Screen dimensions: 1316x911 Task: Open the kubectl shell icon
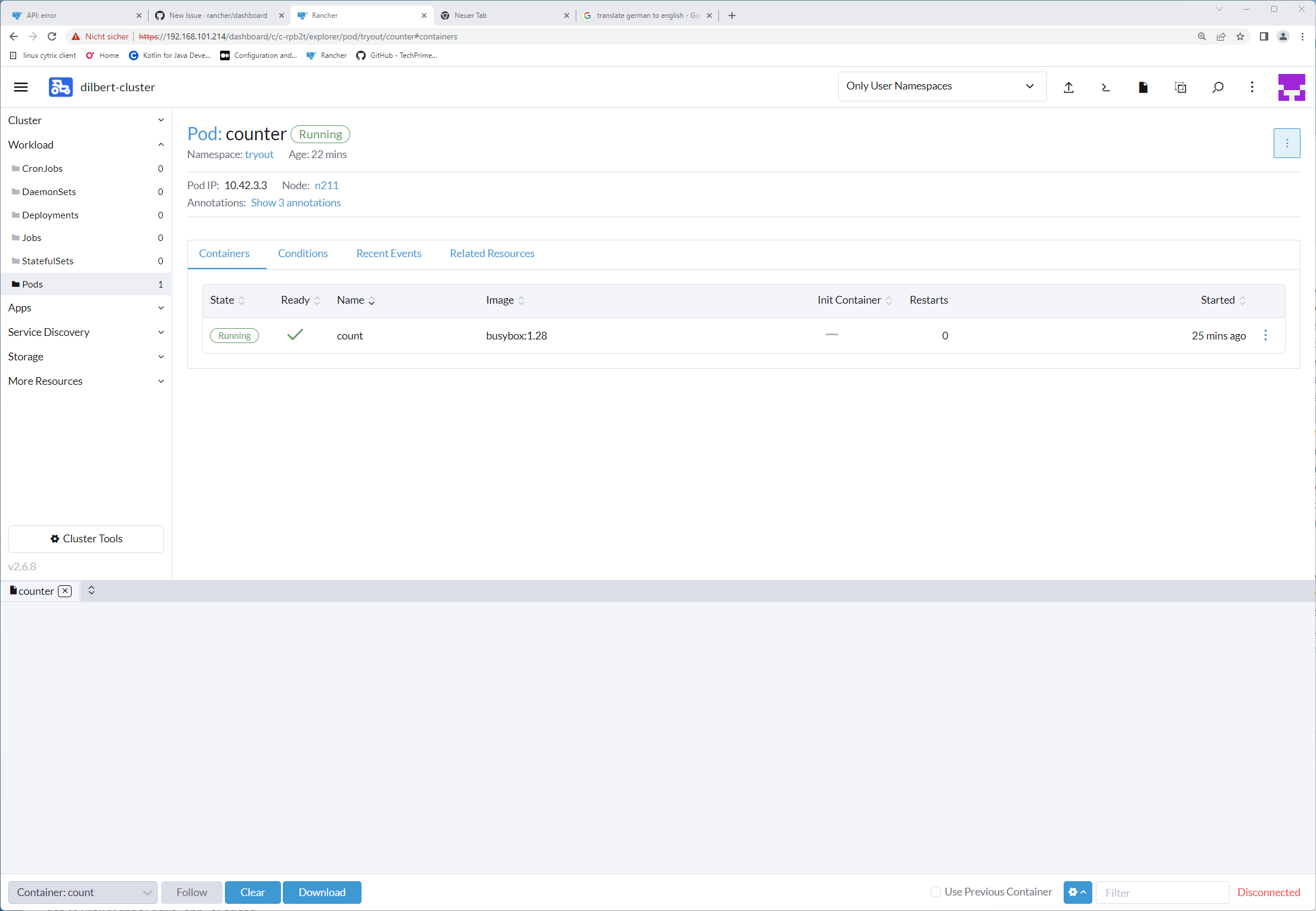coord(1105,87)
